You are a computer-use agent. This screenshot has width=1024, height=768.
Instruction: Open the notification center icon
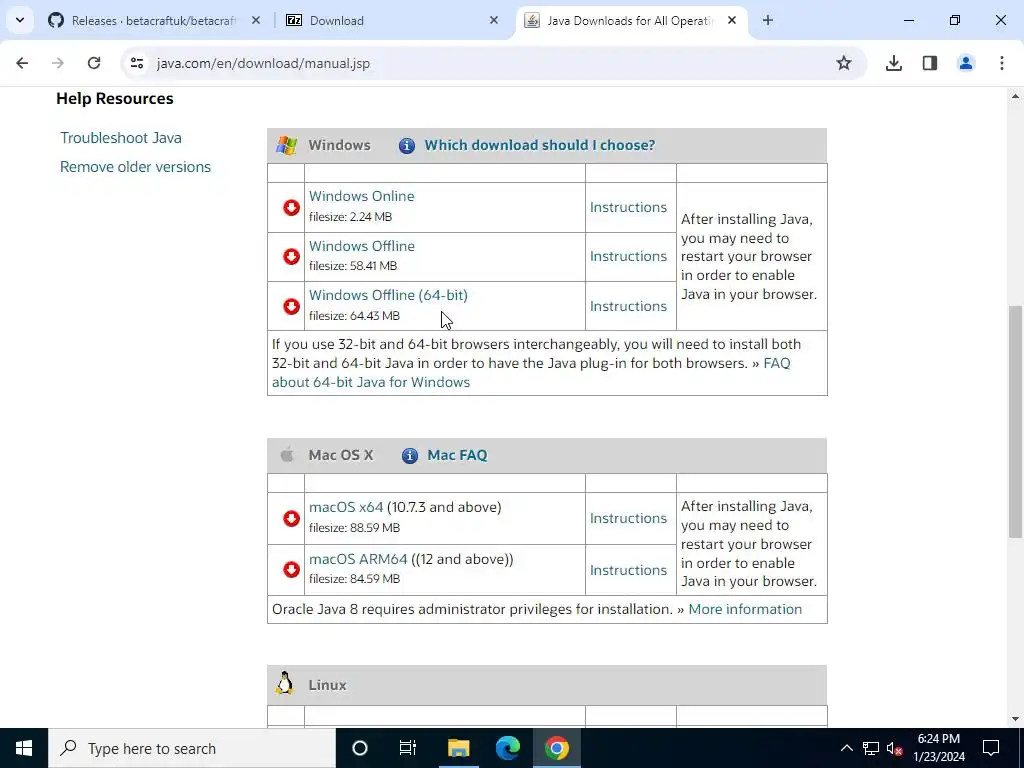click(x=991, y=748)
